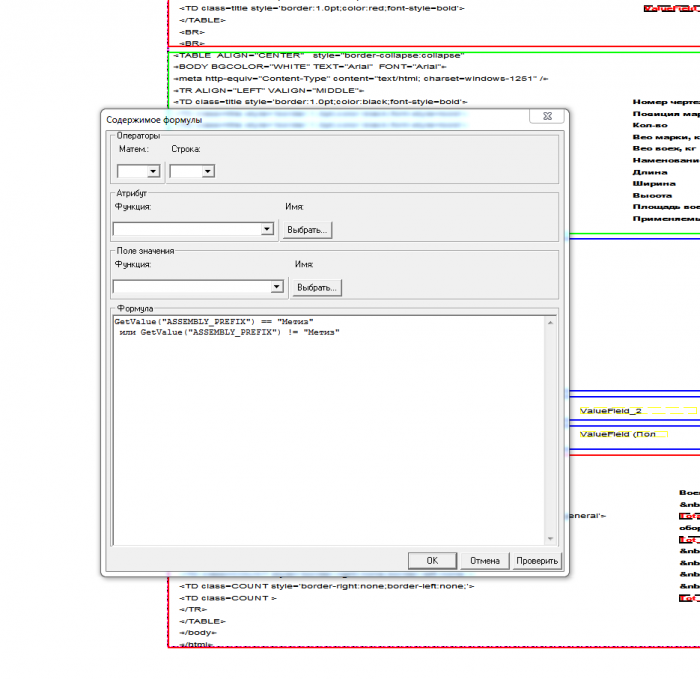Click inside the Формула text area

pos(329,431)
